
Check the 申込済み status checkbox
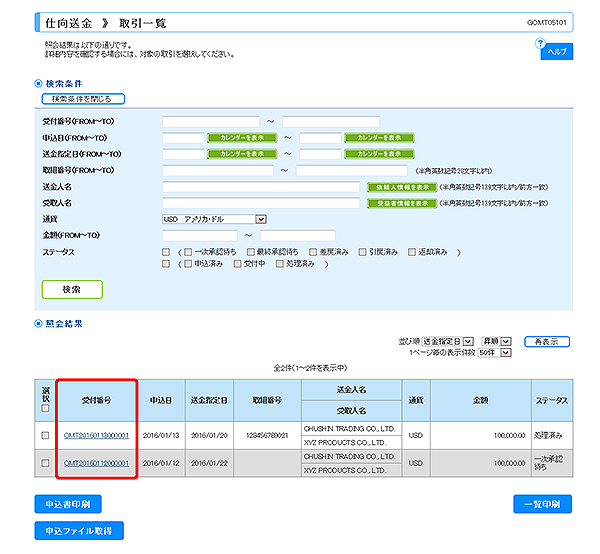[187, 264]
